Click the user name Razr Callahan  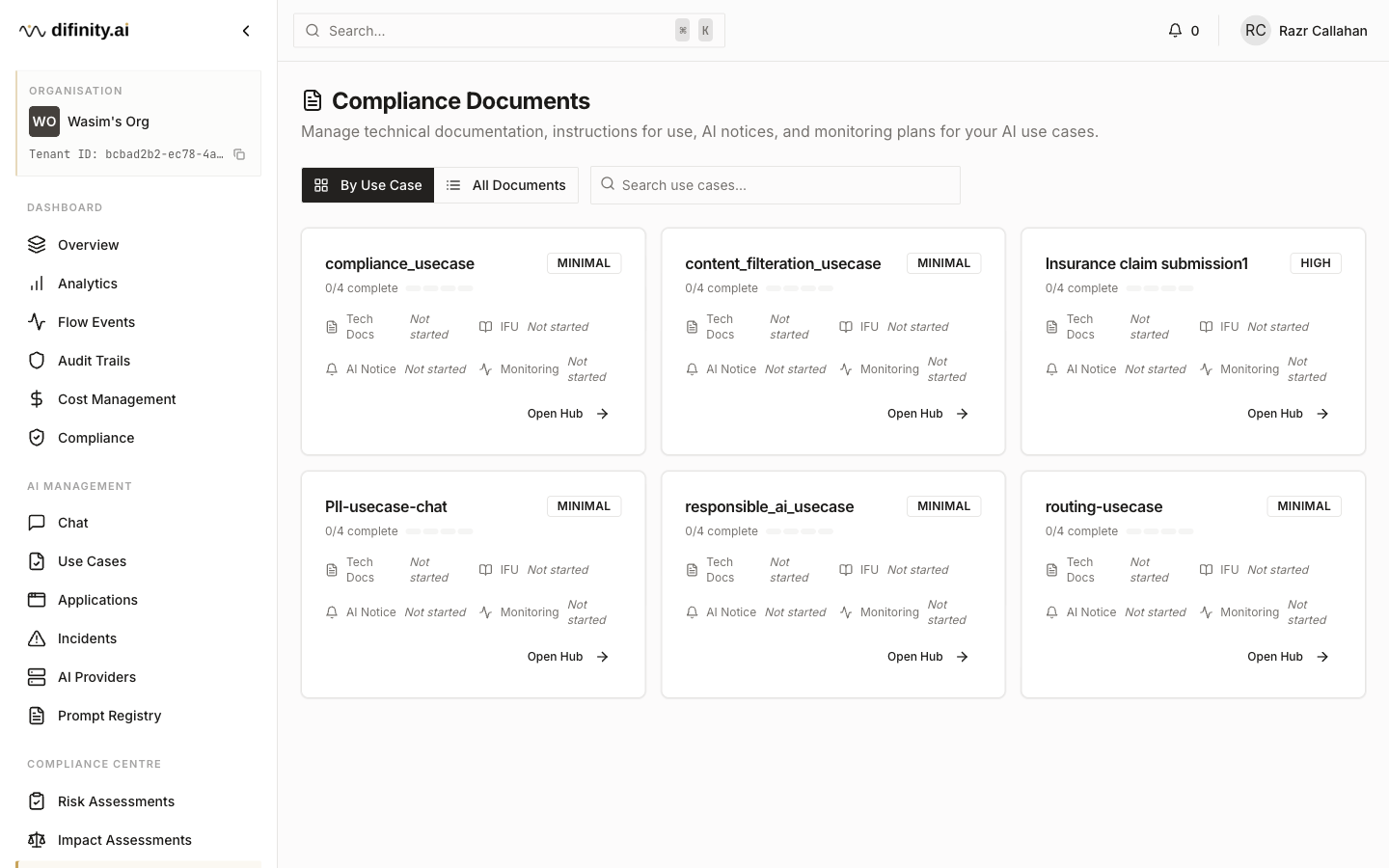pyautogui.click(x=1323, y=31)
